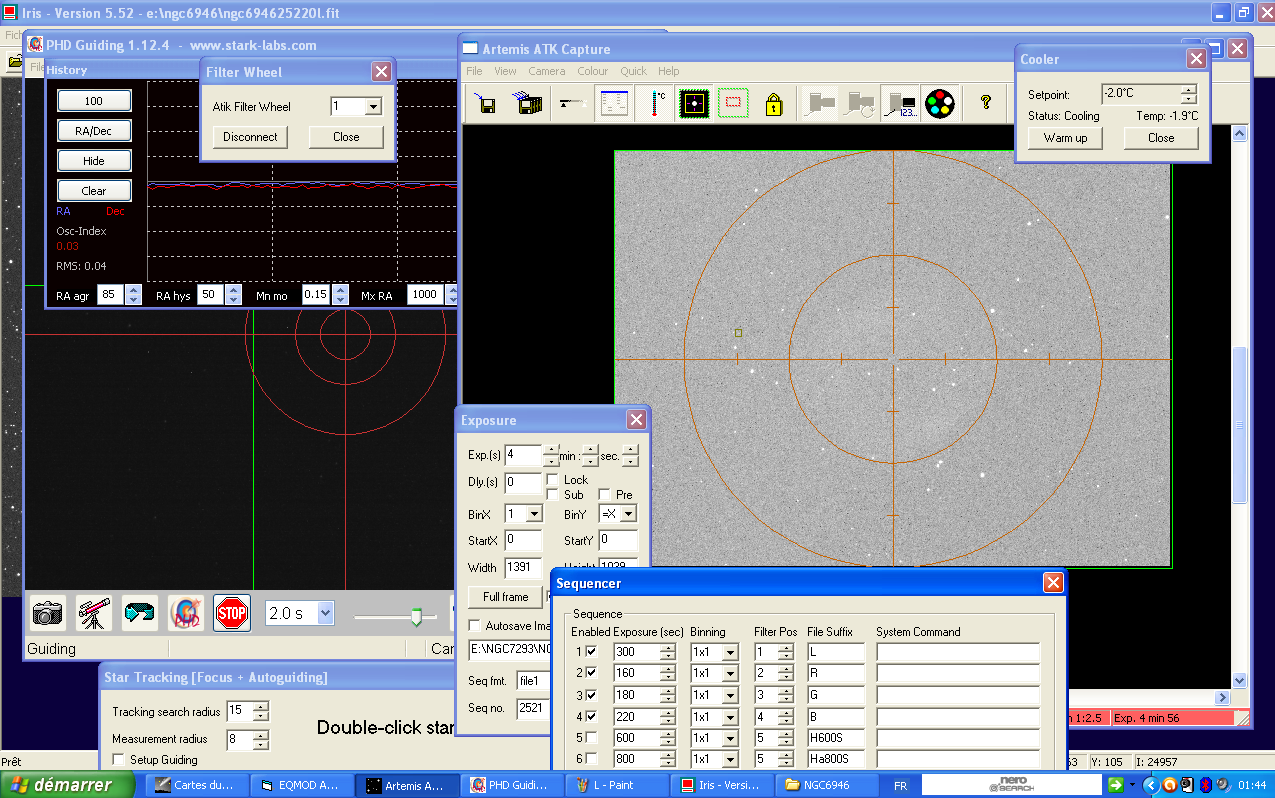Click the Exp.(s) input field

(x=522, y=455)
